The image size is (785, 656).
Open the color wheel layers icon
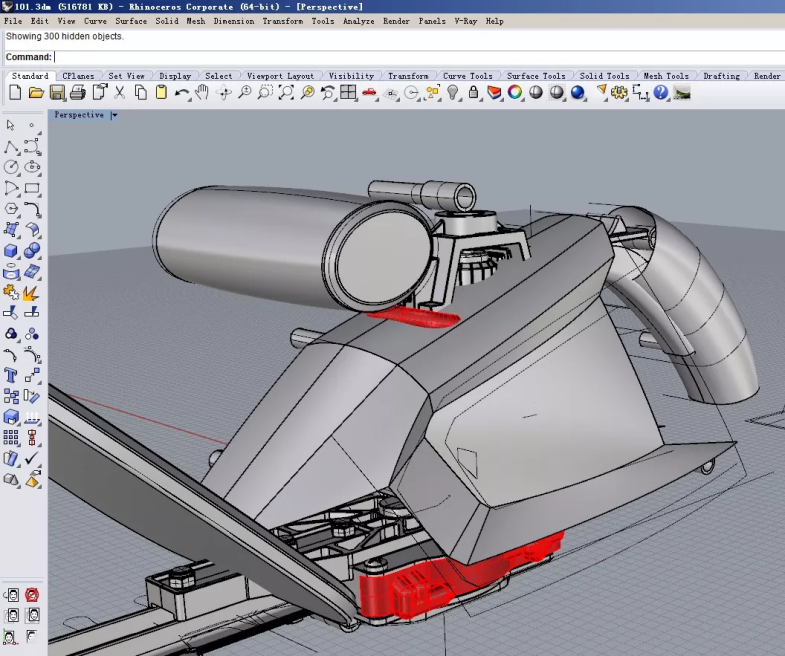point(515,93)
